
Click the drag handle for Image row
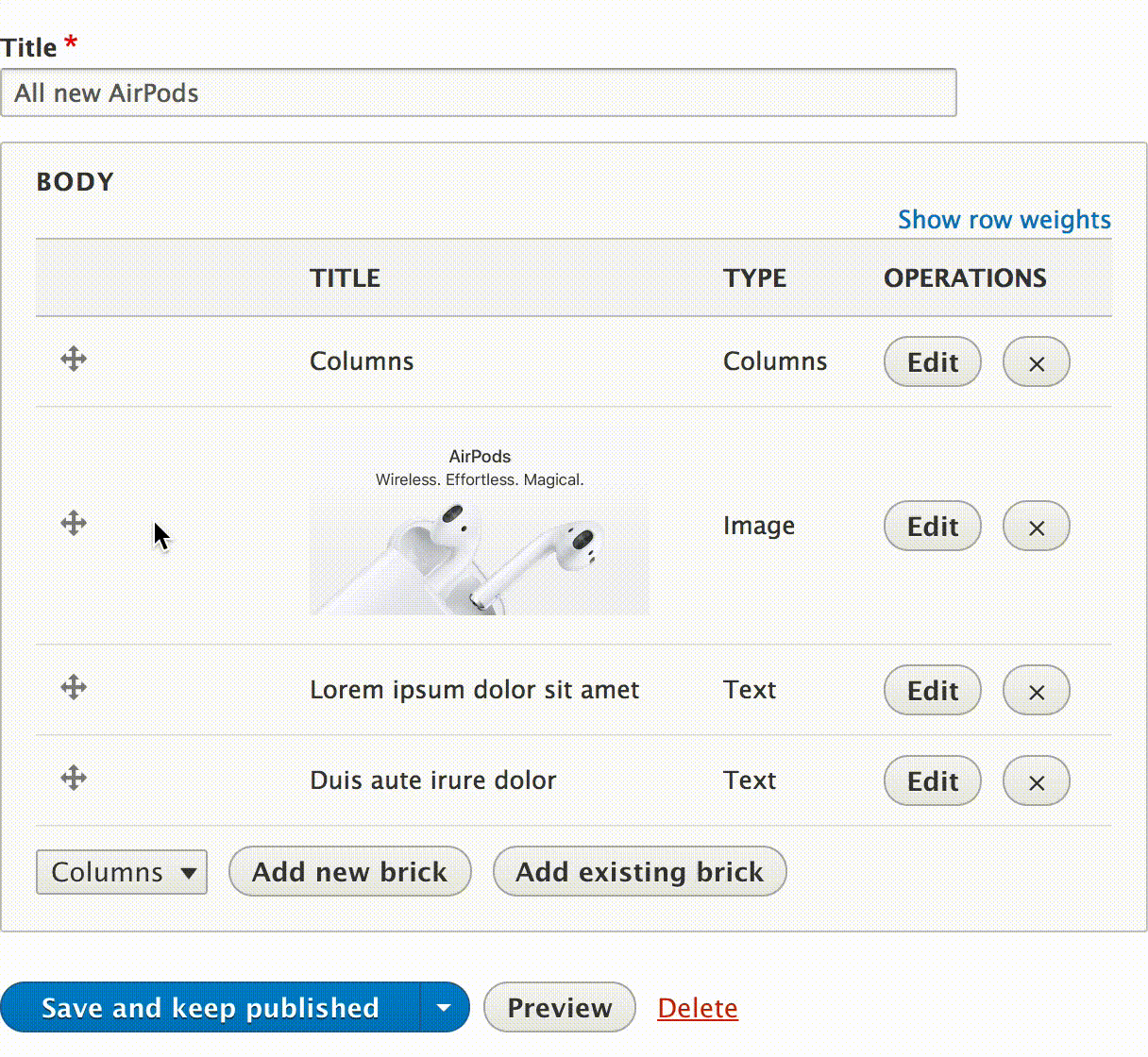(x=74, y=523)
